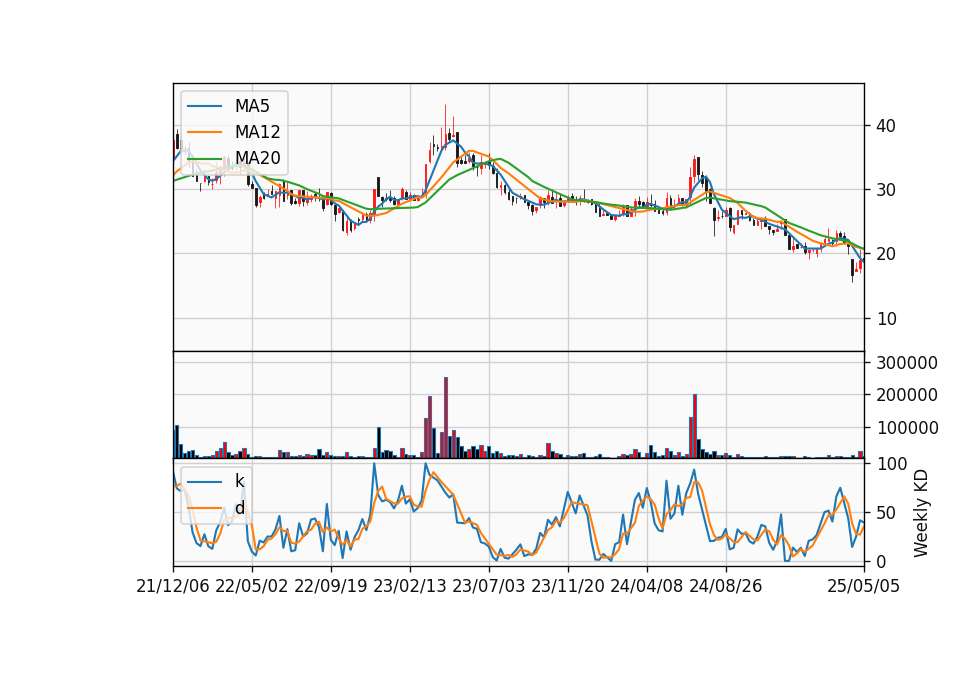Click the k legend entry
This screenshot has width=960, height=690.
tap(239, 481)
